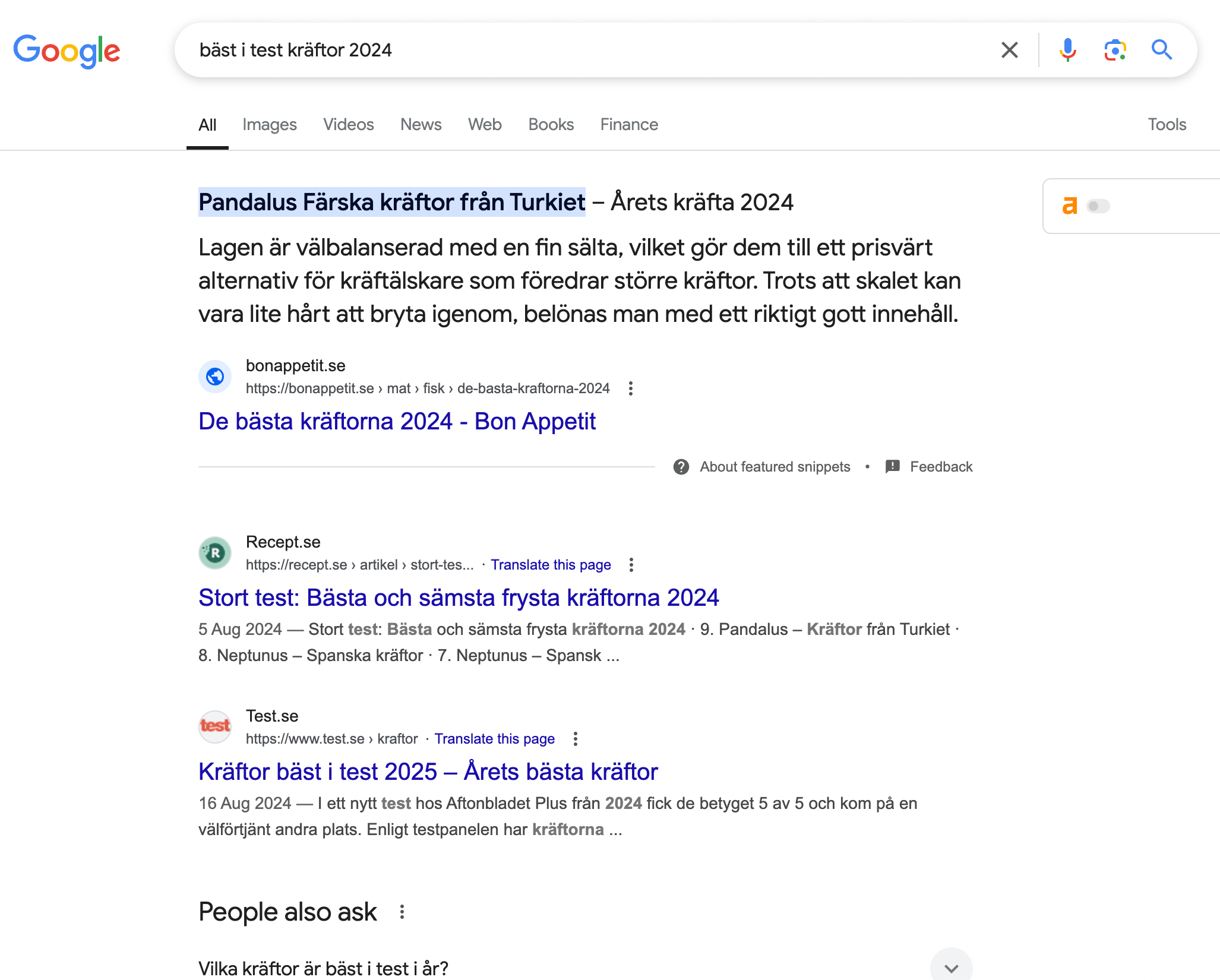
Task: Toggle the orange 'a' extension switch
Action: click(1098, 206)
